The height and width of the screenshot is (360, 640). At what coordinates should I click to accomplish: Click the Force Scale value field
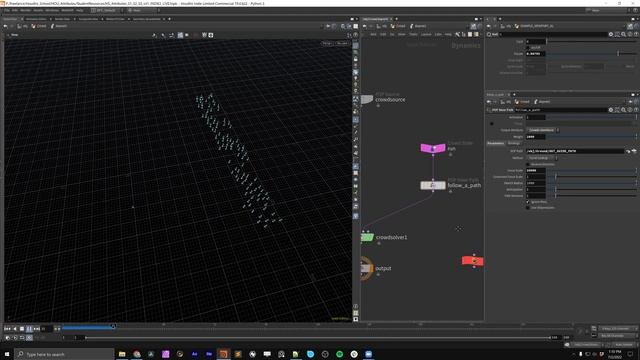point(536,170)
